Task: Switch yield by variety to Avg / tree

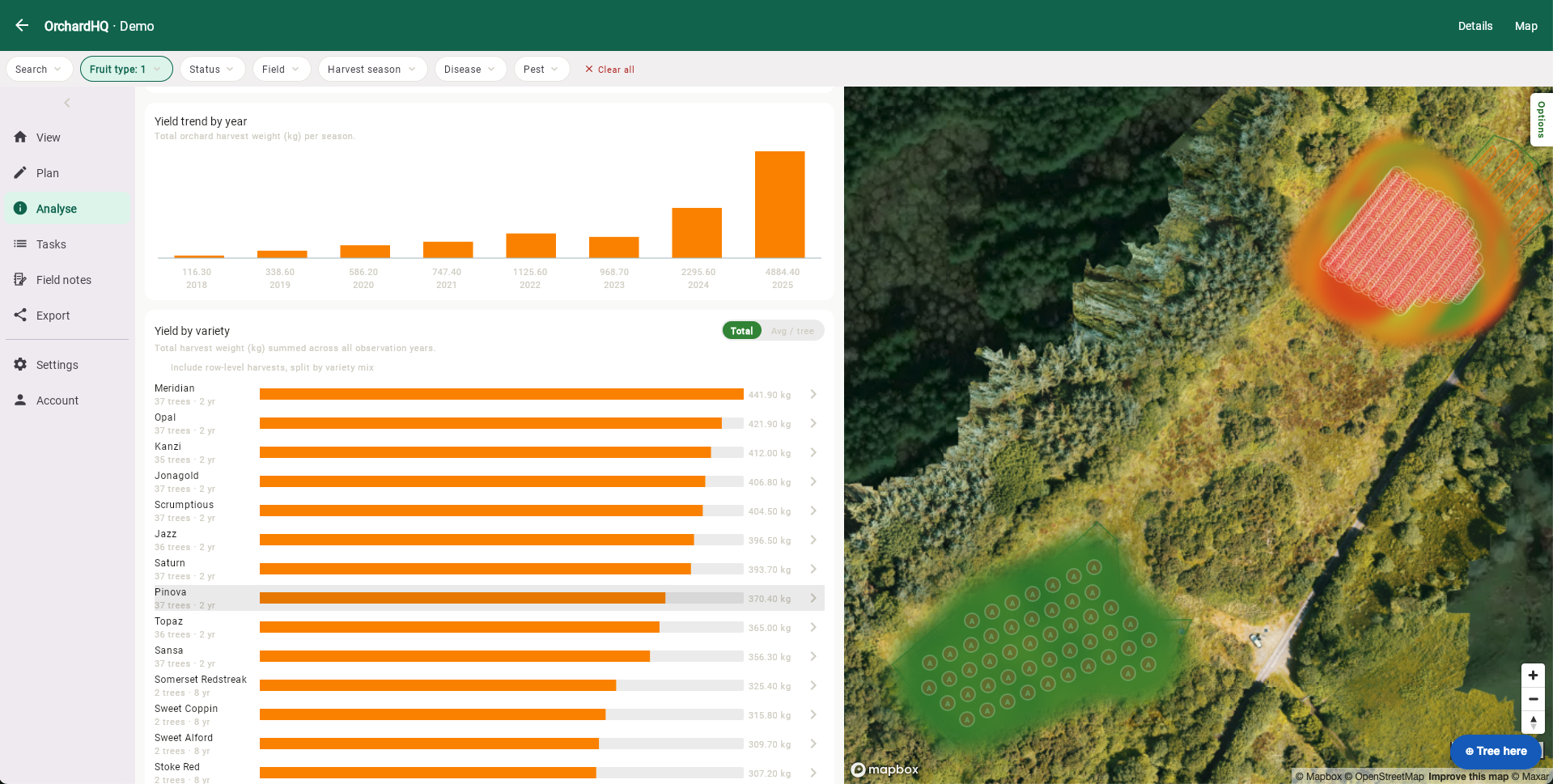Action: click(x=792, y=331)
